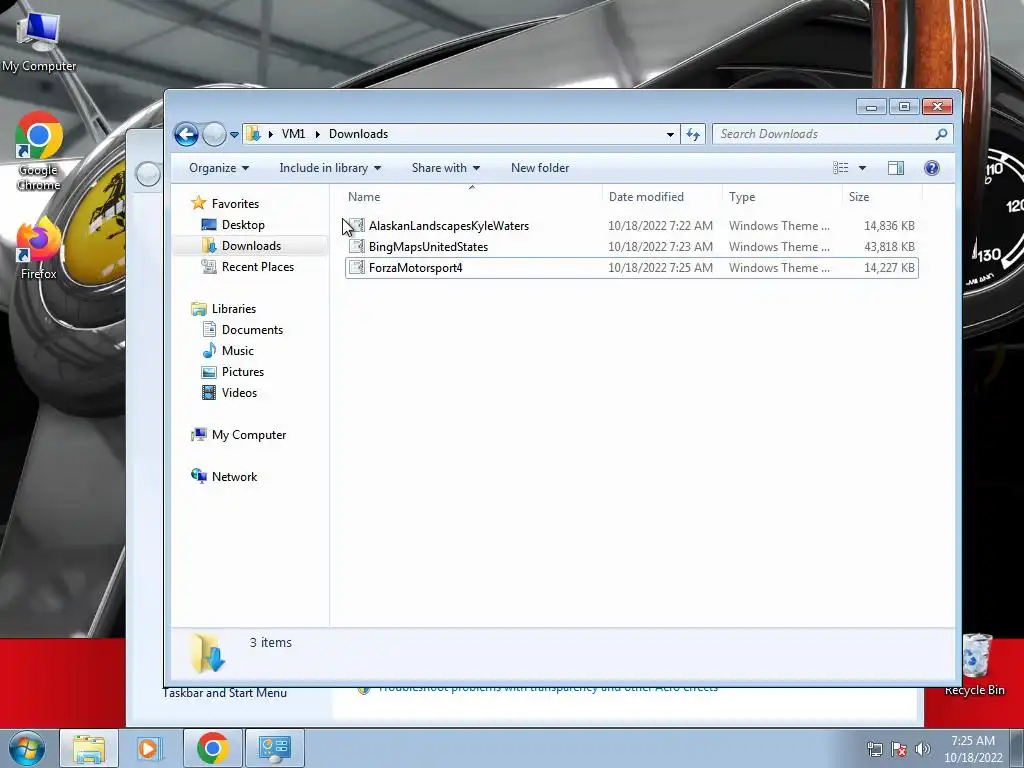Open the Organize menu

[x=219, y=168]
